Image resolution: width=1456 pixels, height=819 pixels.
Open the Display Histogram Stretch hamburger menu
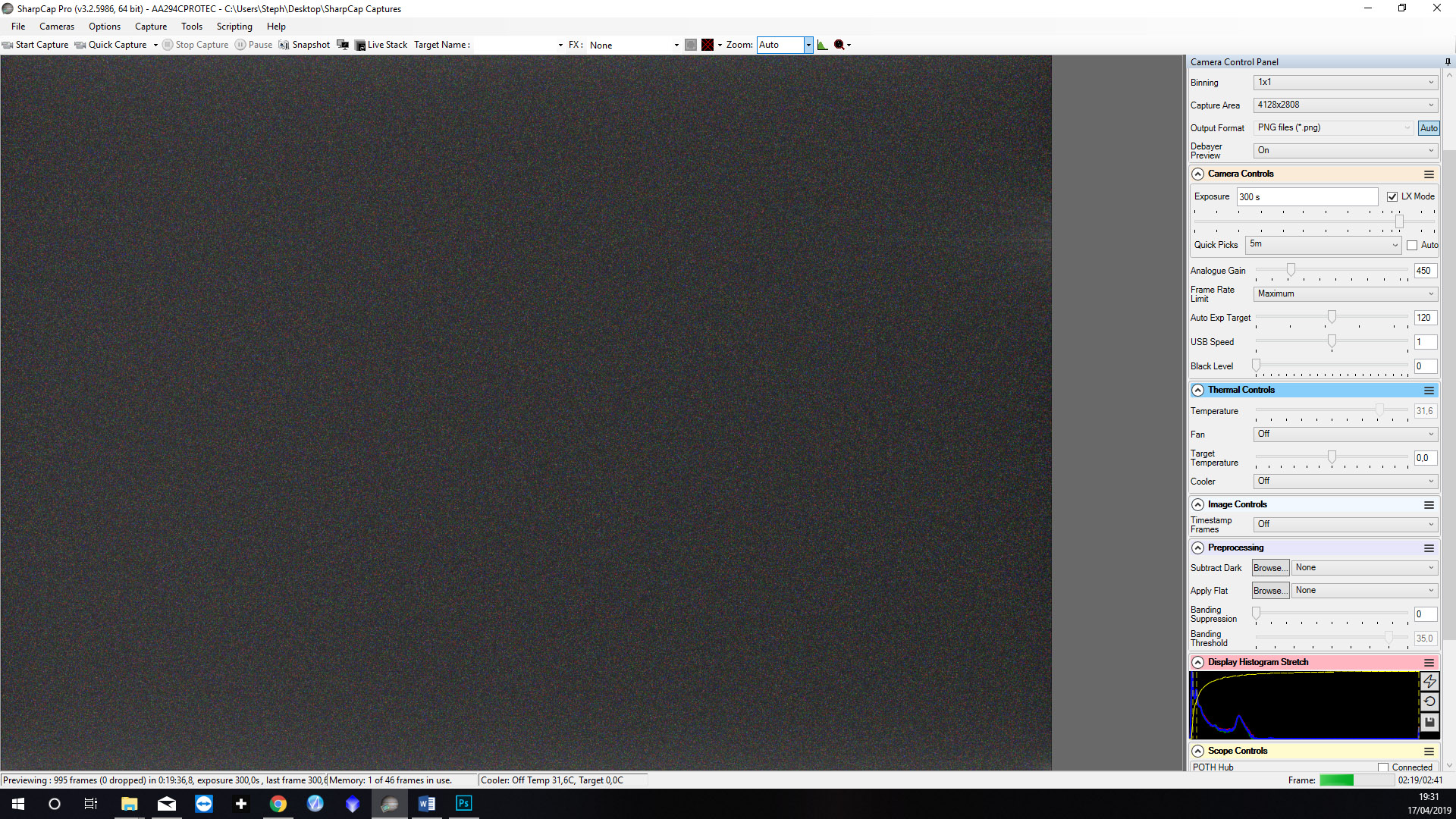click(x=1429, y=663)
